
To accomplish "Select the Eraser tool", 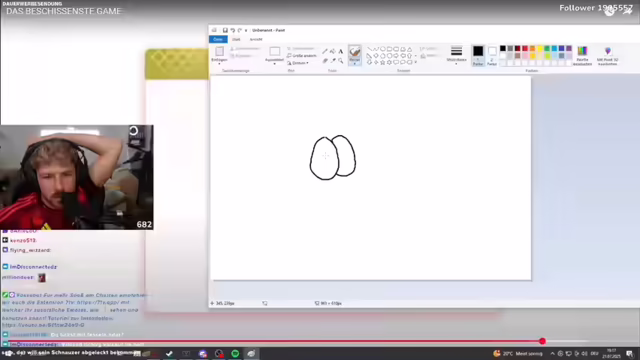I will pos(325,61).
